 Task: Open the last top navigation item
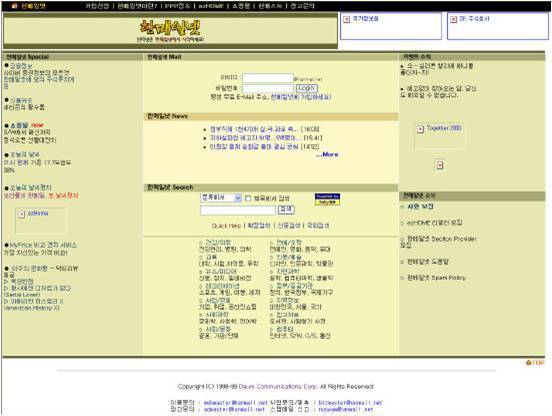coord(302,6)
